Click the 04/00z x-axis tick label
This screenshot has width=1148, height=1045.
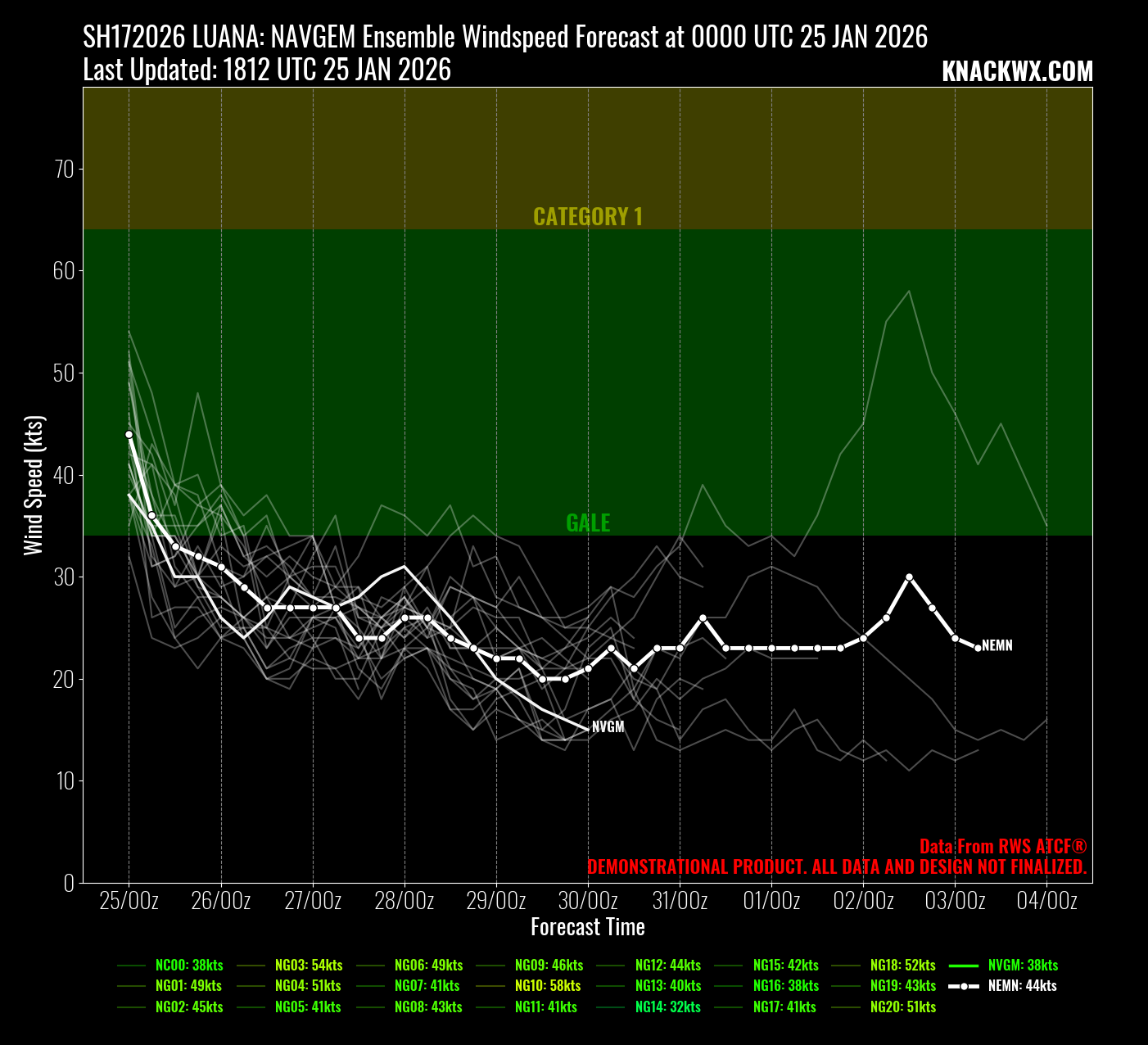click(1046, 901)
